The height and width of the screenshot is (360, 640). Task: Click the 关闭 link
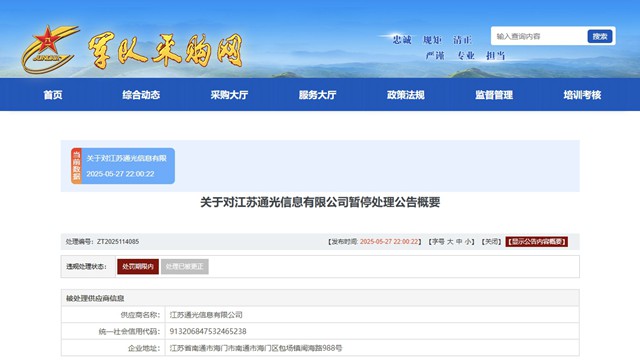coord(491,242)
